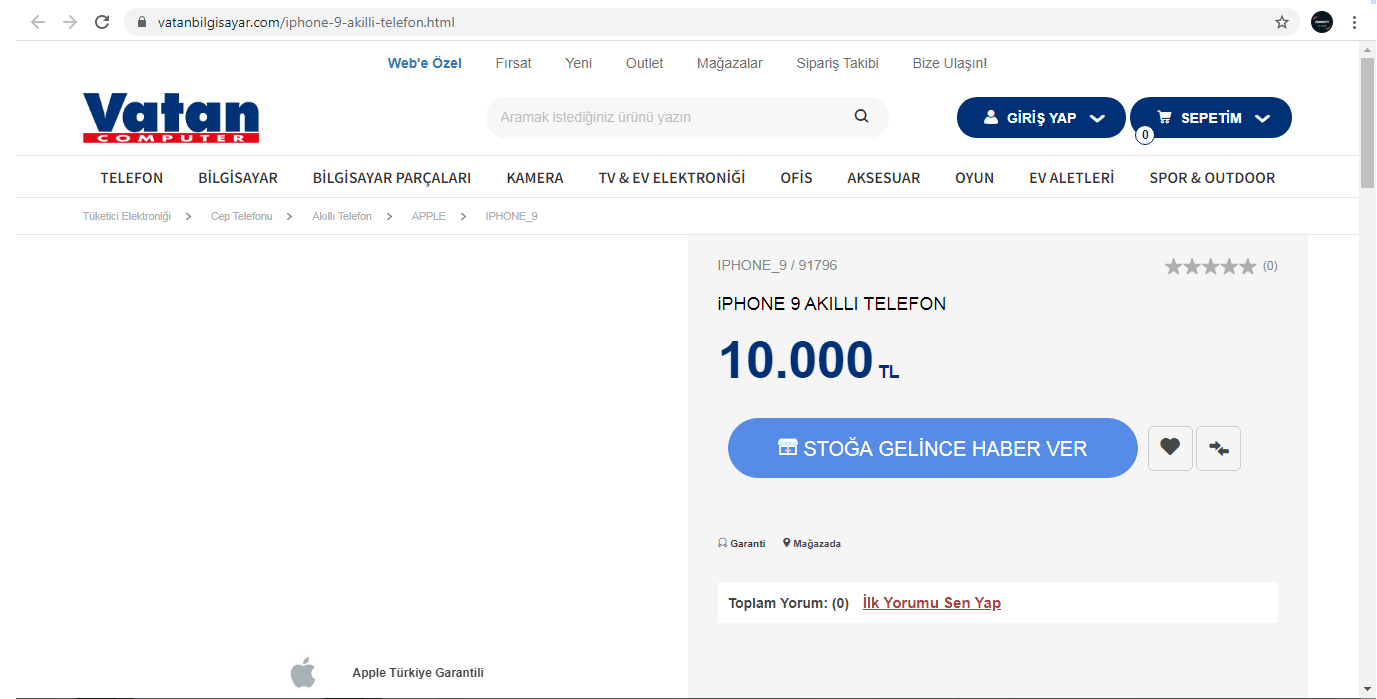Click Apple Türkiye Garantili text
1377x699 pixels.
tap(418, 673)
